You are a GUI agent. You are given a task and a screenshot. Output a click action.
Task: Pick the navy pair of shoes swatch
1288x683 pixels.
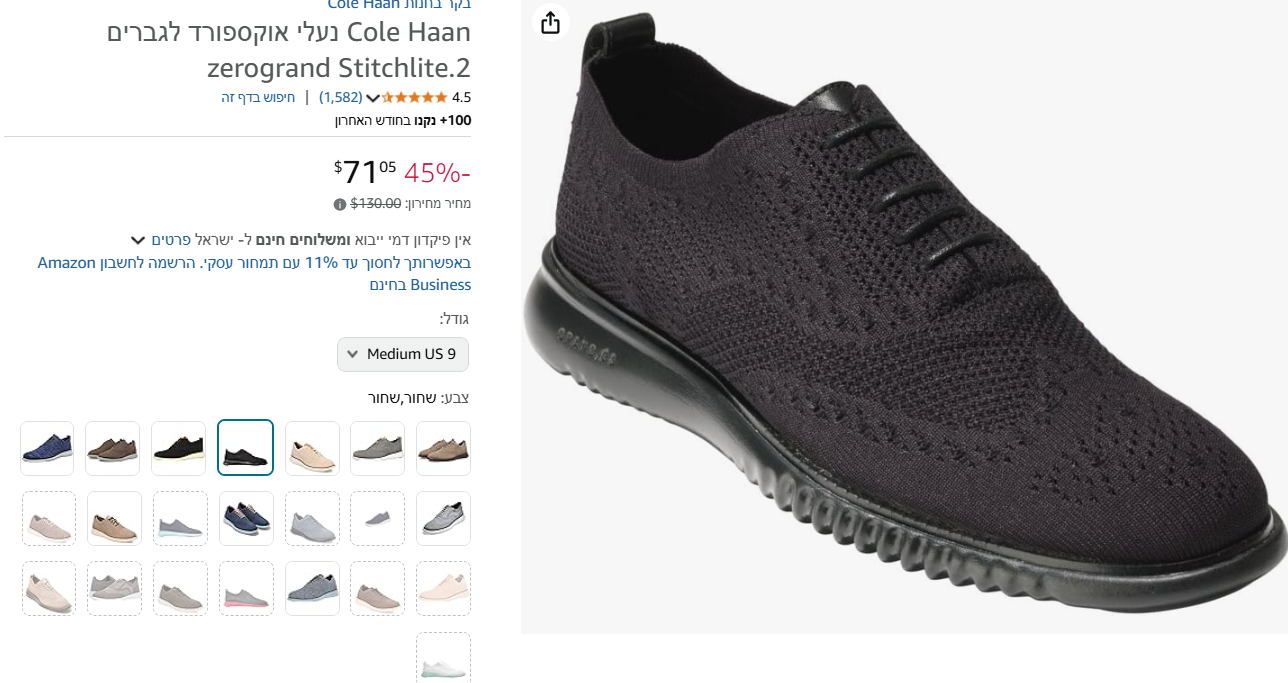coord(246,518)
